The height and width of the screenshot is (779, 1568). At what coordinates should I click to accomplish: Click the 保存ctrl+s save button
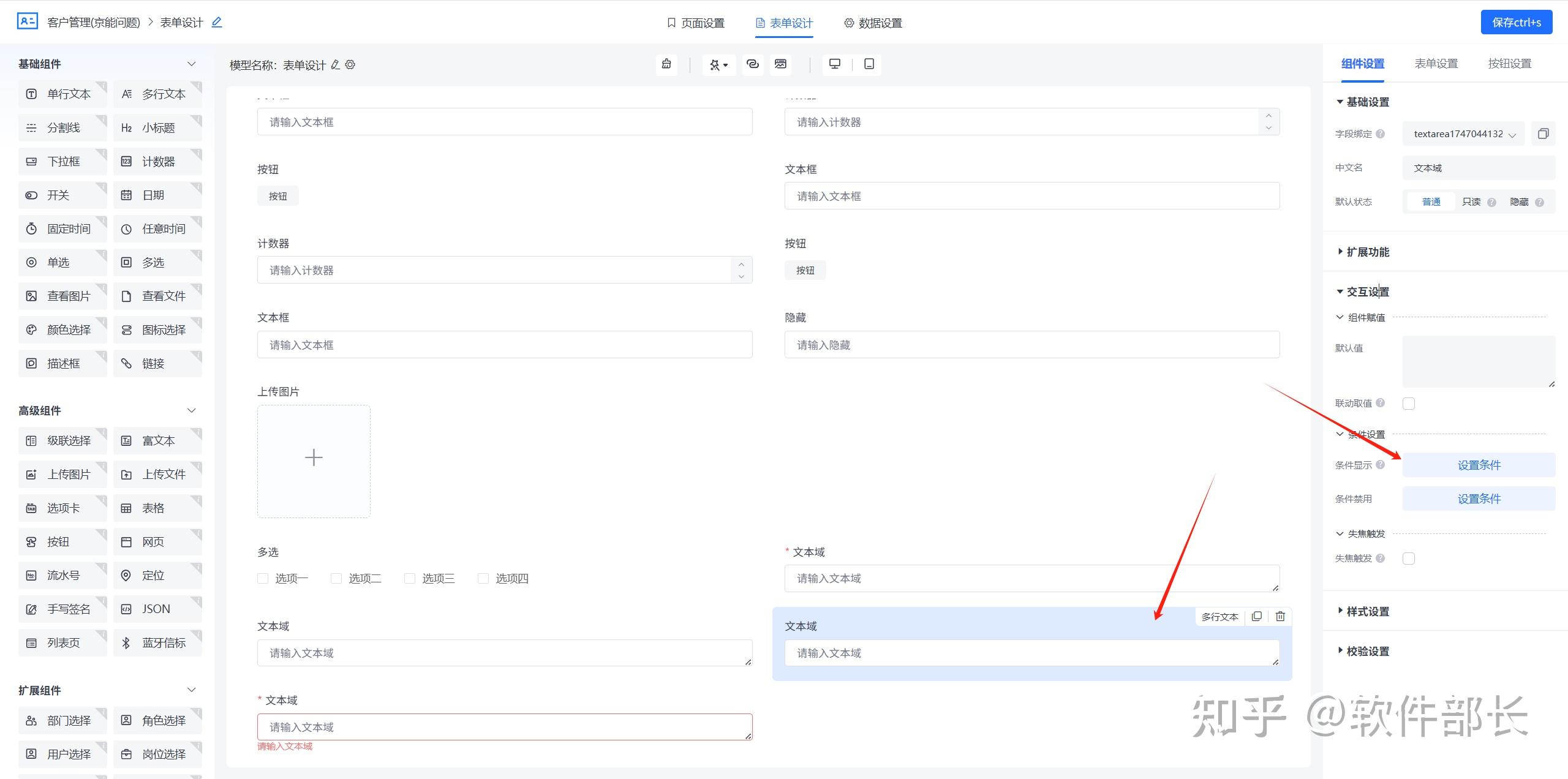1517,21
